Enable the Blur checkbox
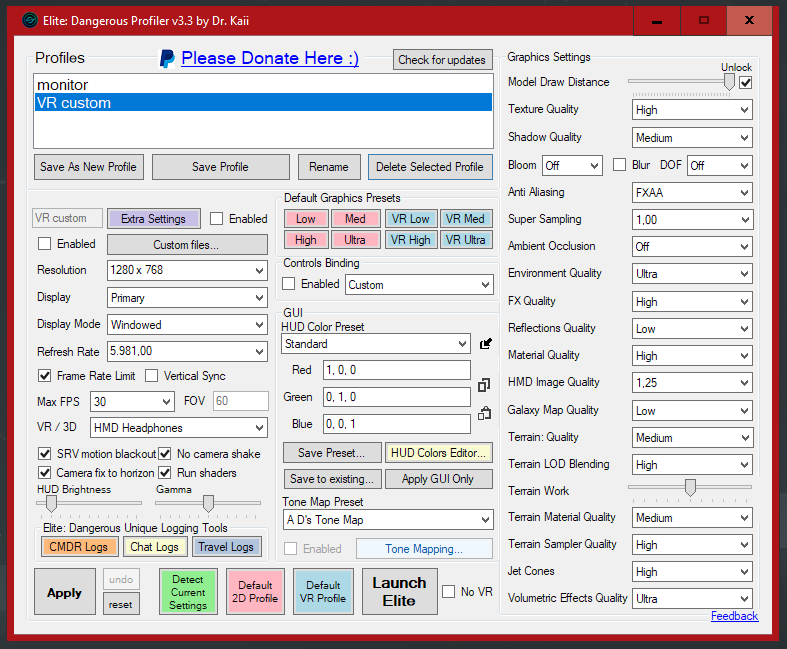Image resolution: width=787 pixels, height=649 pixels. 619,165
